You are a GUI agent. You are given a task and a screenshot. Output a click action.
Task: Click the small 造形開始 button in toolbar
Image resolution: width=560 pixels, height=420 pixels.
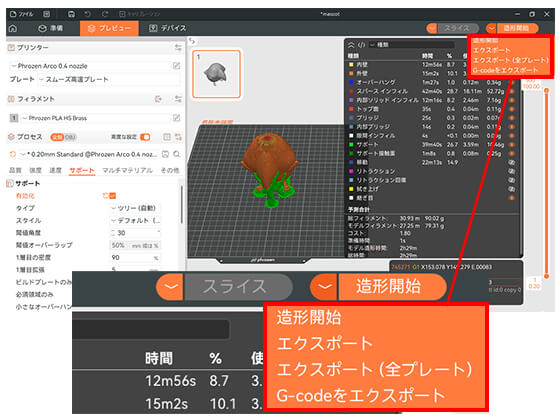point(518,28)
